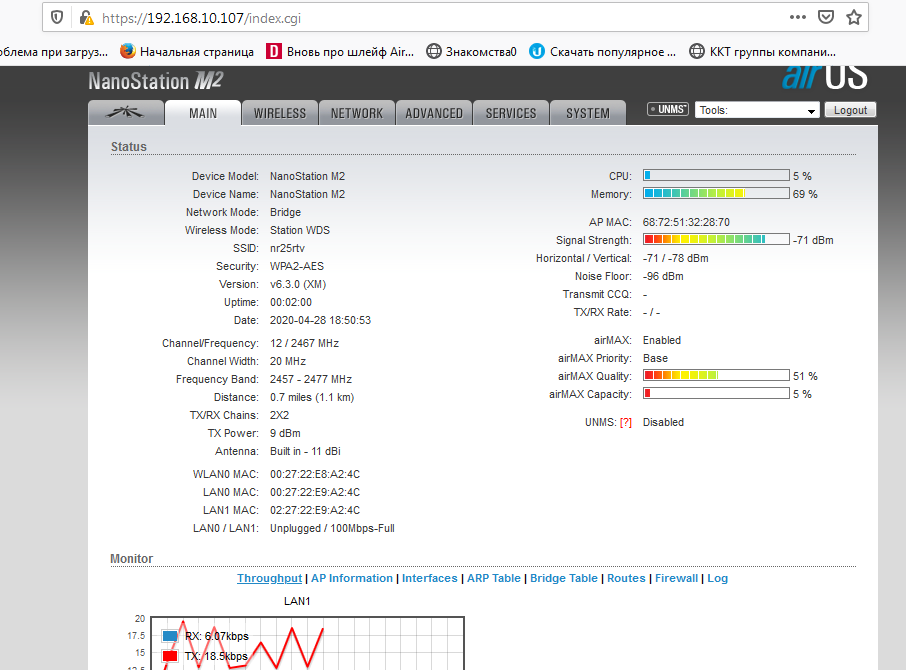Click the Noise Floor value -96 dBm
Image resolution: width=906 pixels, height=670 pixels.
(663, 276)
